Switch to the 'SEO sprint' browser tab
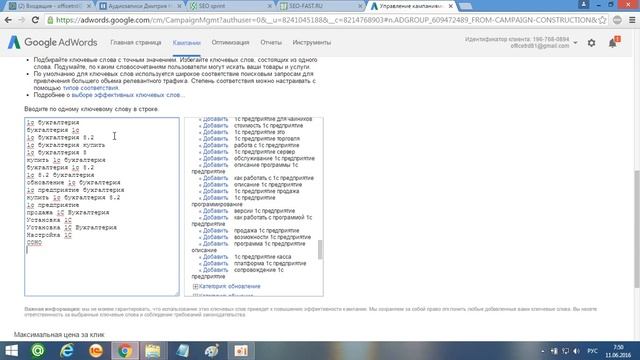Viewport: 640px width, 360px height. click(229, 6)
